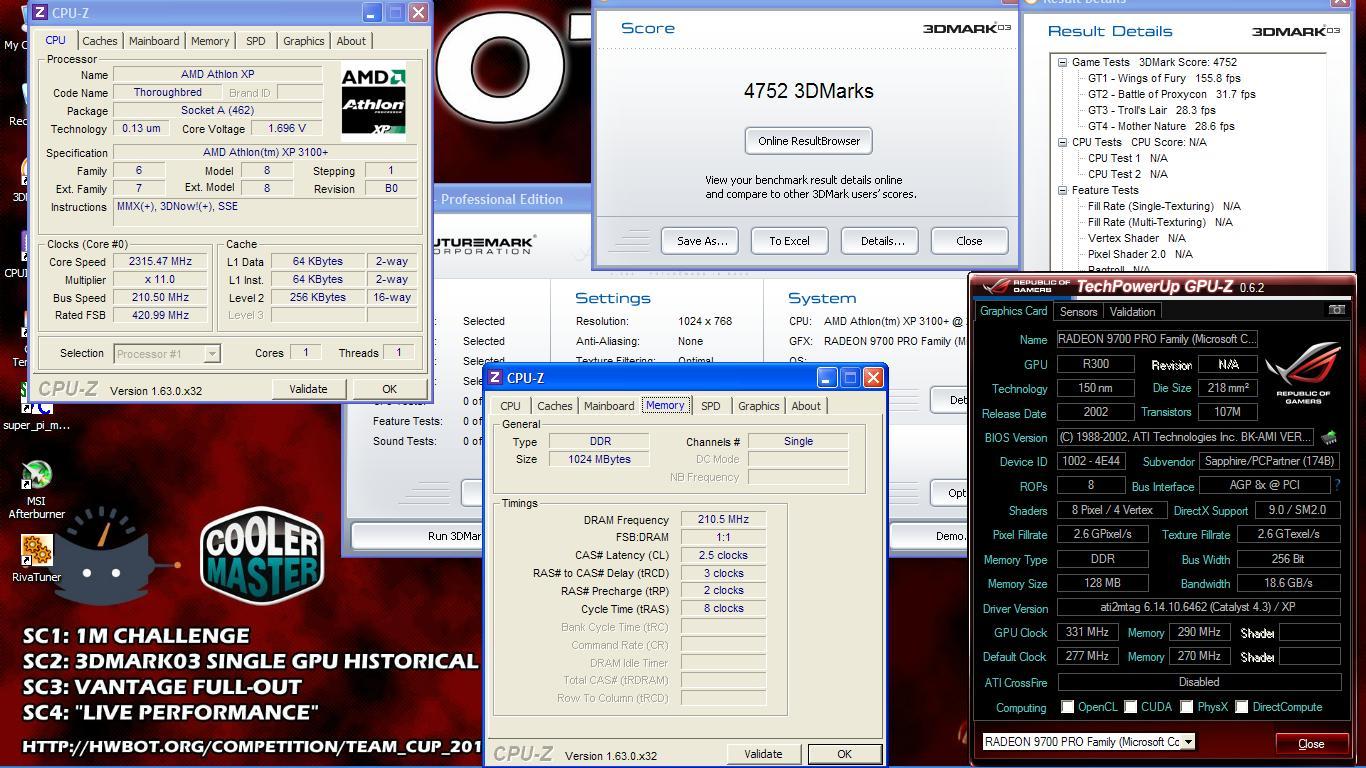Toggle the DirectCompute checkbox in GPU-Z

click(1241, 707)
